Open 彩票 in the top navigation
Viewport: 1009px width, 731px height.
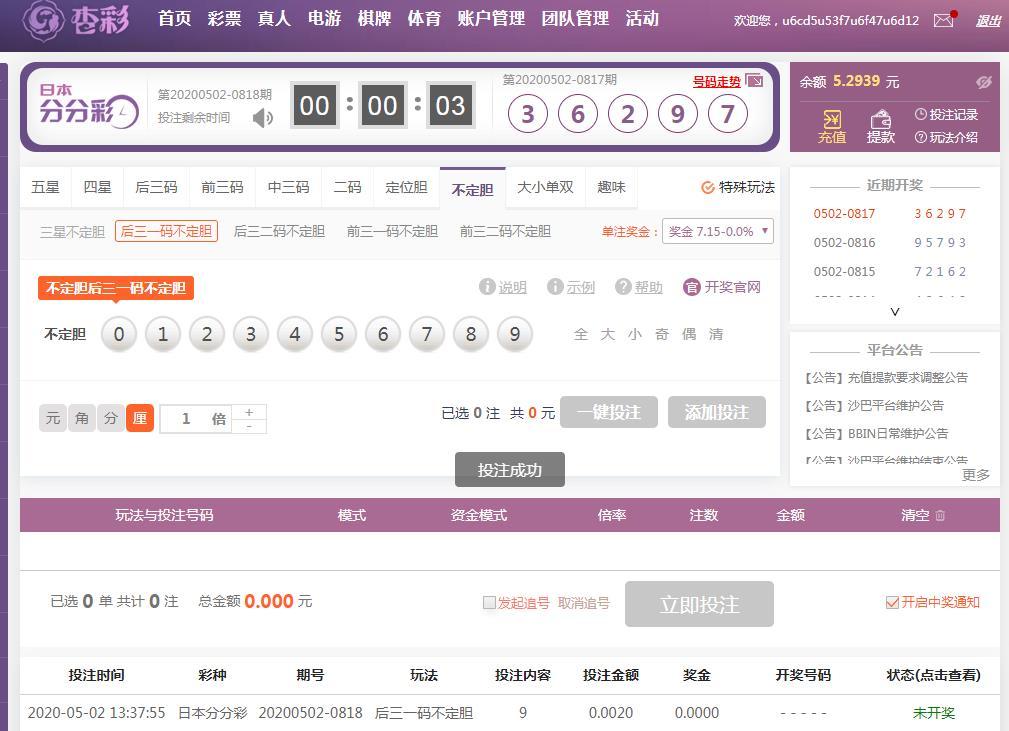click(225, 19)
